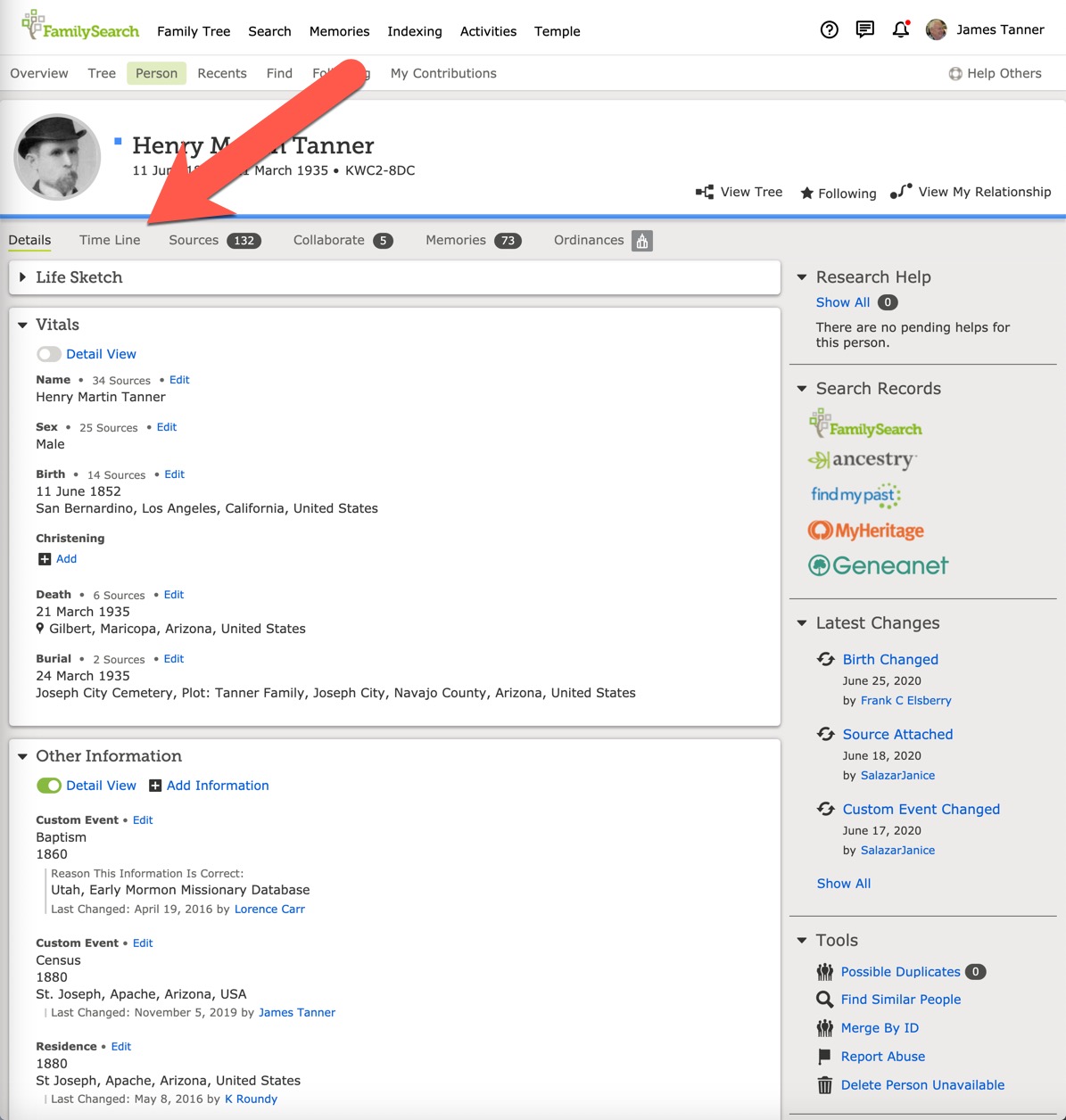This screenshot has height=1120, width=1066.
Task: Collapse the Vitals section
Action: click(22, 325)
